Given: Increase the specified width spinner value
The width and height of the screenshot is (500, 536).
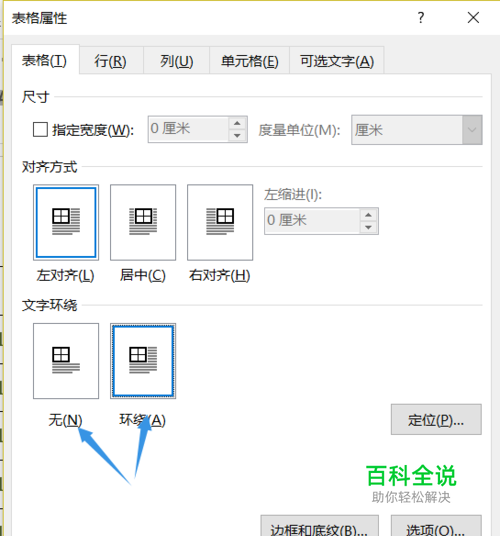Looking at the screenshot, I should (x=237, y=123).
